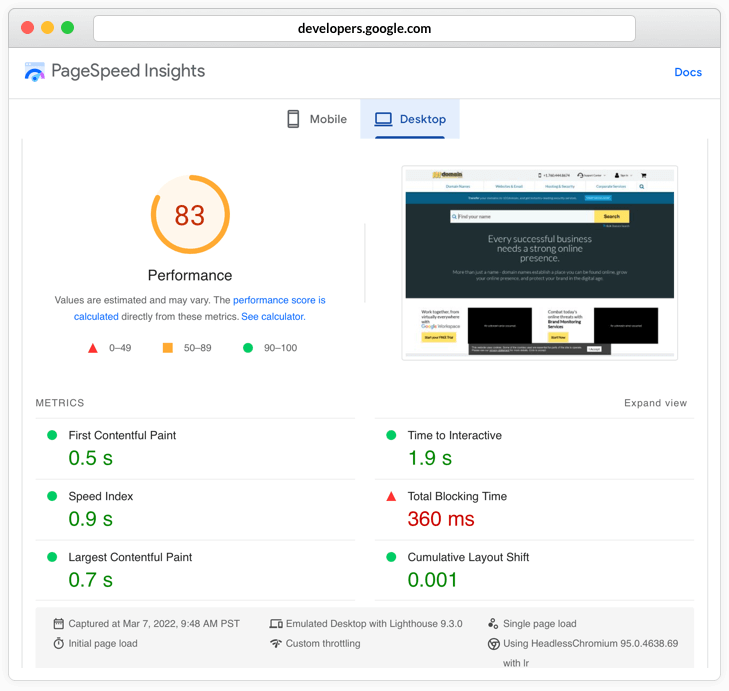Click the METRICS section heading

click(x=60, y=403)
